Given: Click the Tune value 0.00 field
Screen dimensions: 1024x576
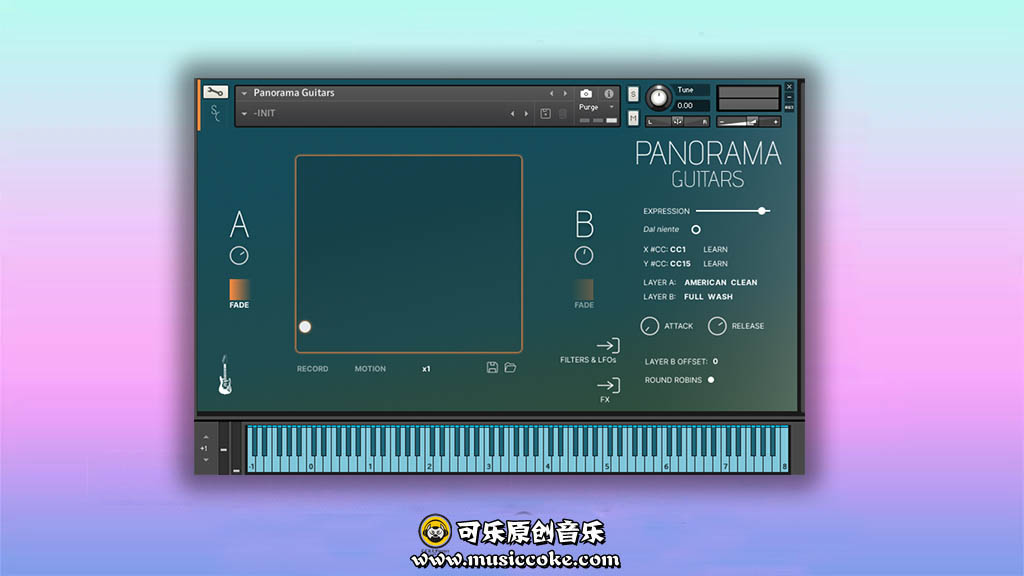Looking at the screenshot, I should [x=692, y=105].
